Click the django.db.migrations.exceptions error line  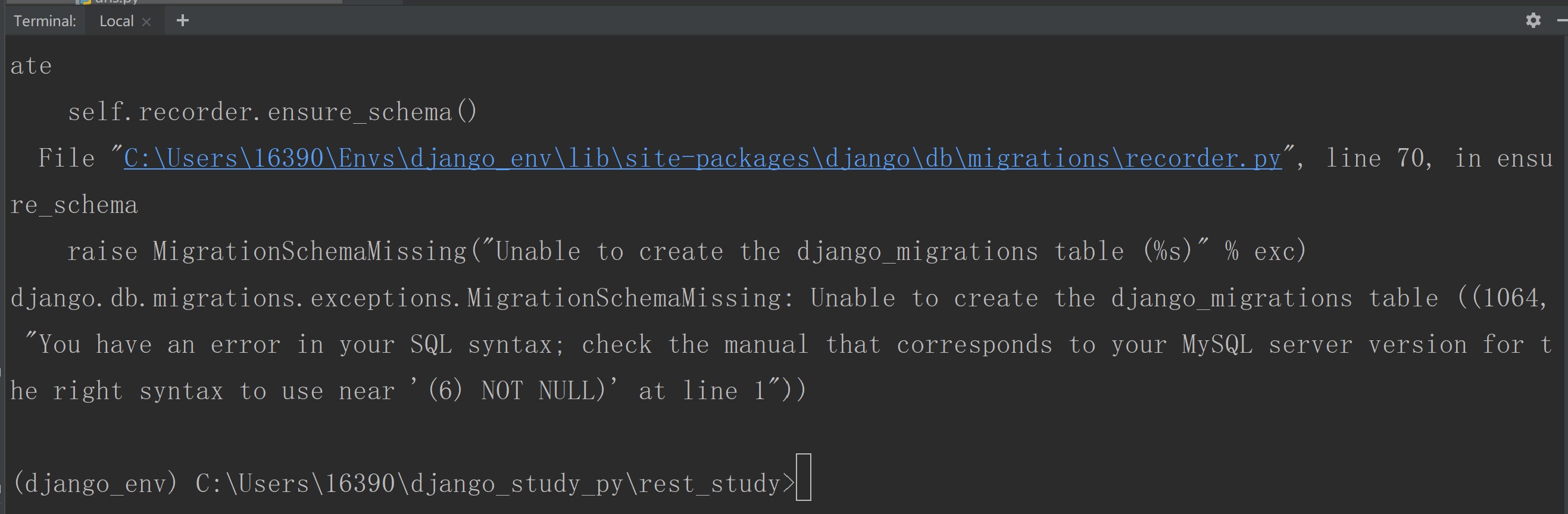pyautogui.click(x=779, y=298)
